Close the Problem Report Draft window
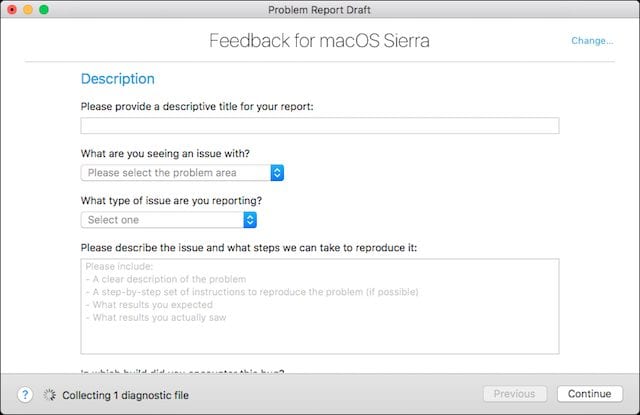 click(x=13, y=10)
